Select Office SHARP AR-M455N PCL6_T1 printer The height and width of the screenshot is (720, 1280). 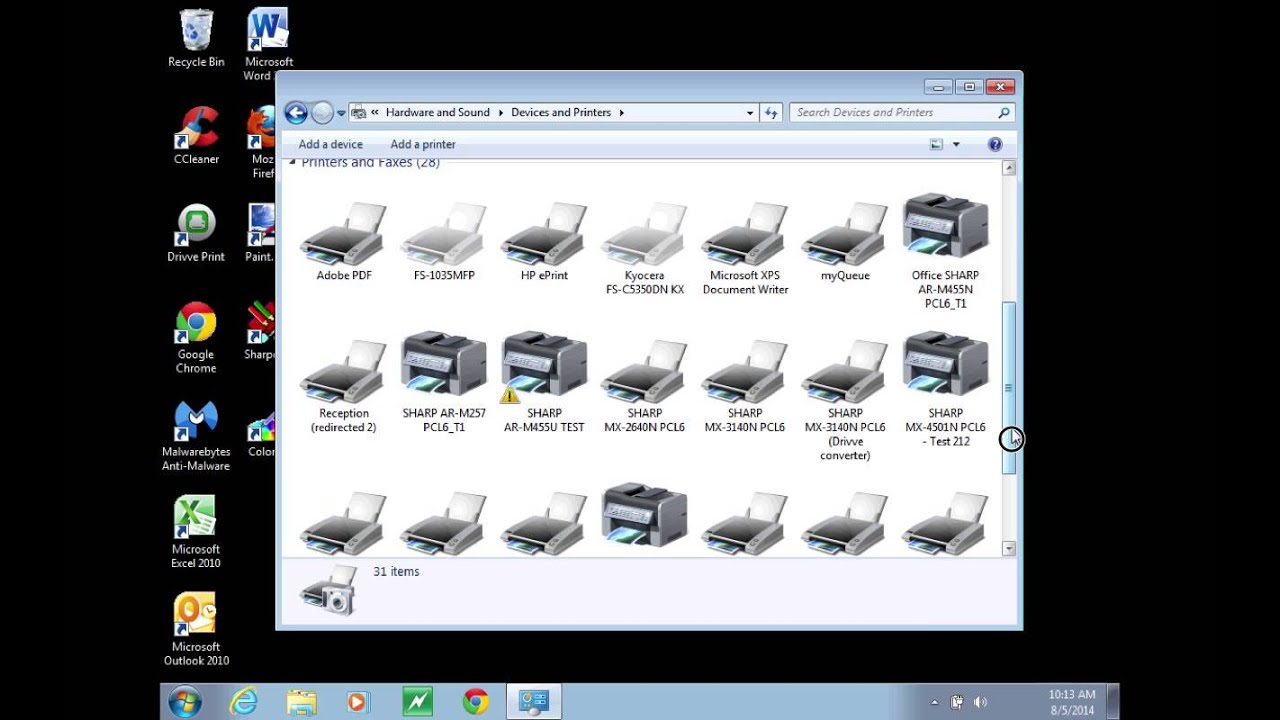945,251
